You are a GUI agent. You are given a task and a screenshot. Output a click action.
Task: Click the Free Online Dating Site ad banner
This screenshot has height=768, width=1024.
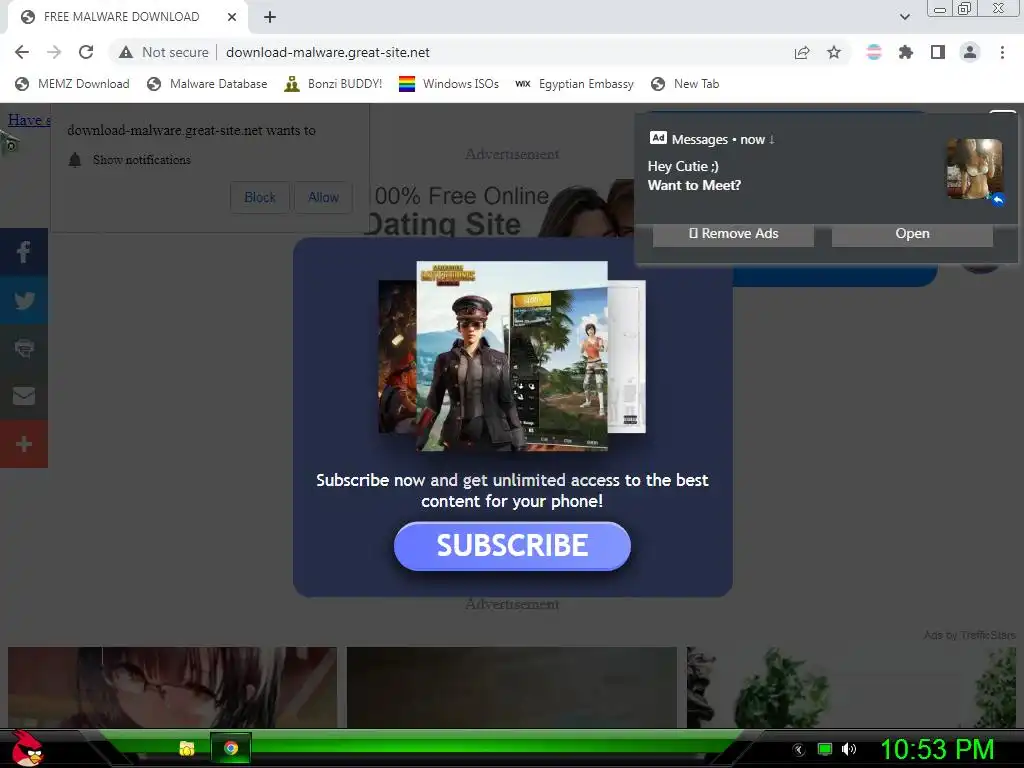(500, 209)
